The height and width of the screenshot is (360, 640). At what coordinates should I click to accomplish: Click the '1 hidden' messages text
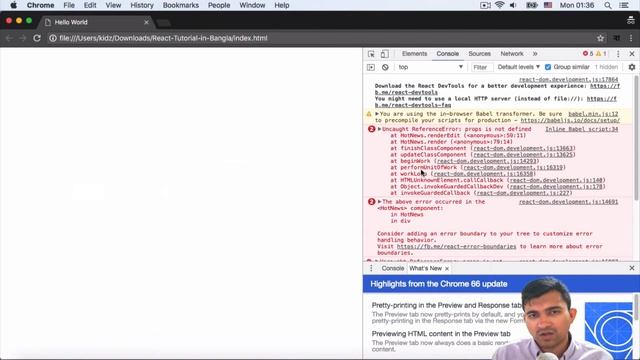click(x=606, y=67)
